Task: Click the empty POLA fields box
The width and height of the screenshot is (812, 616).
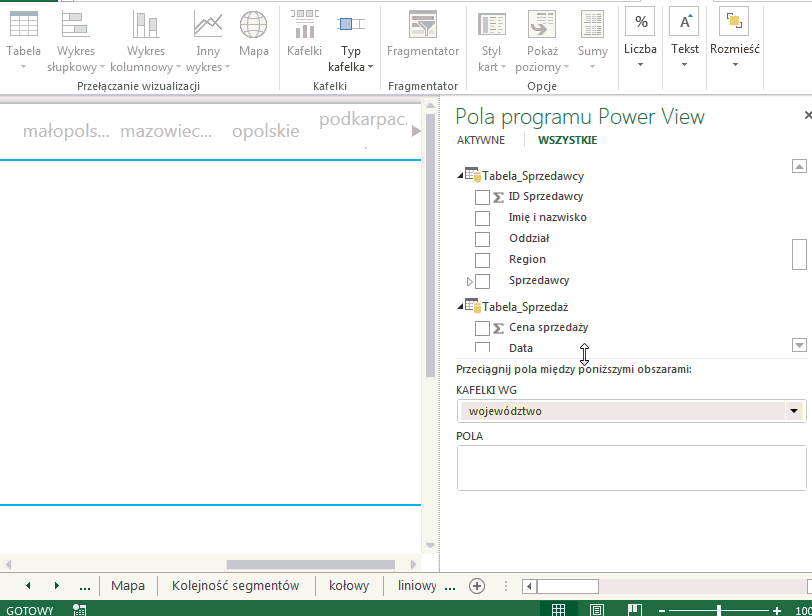Action: pos(631,468)
